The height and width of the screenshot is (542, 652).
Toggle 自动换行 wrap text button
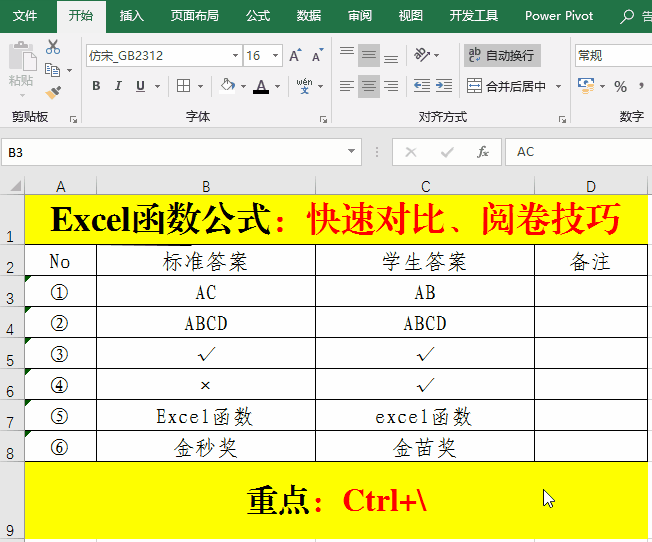(502, 55)
